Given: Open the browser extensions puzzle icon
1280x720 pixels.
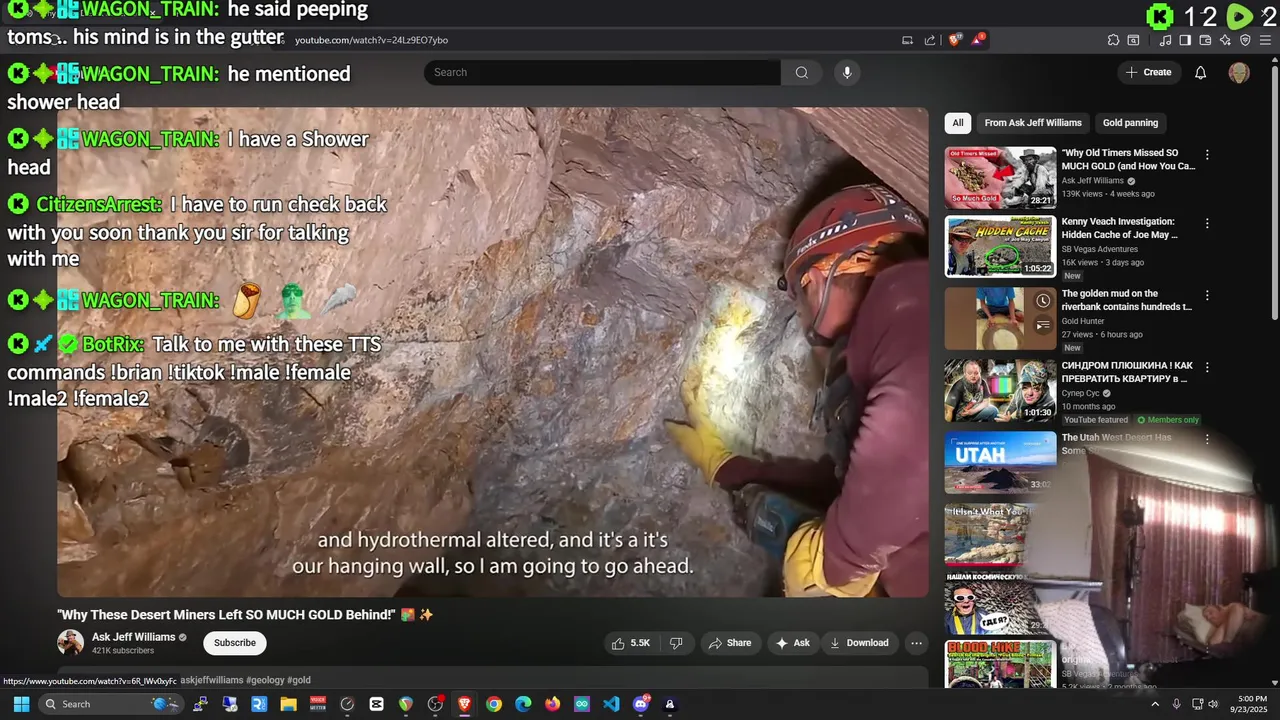Looking at the screenshot, I should (1113, 40).
